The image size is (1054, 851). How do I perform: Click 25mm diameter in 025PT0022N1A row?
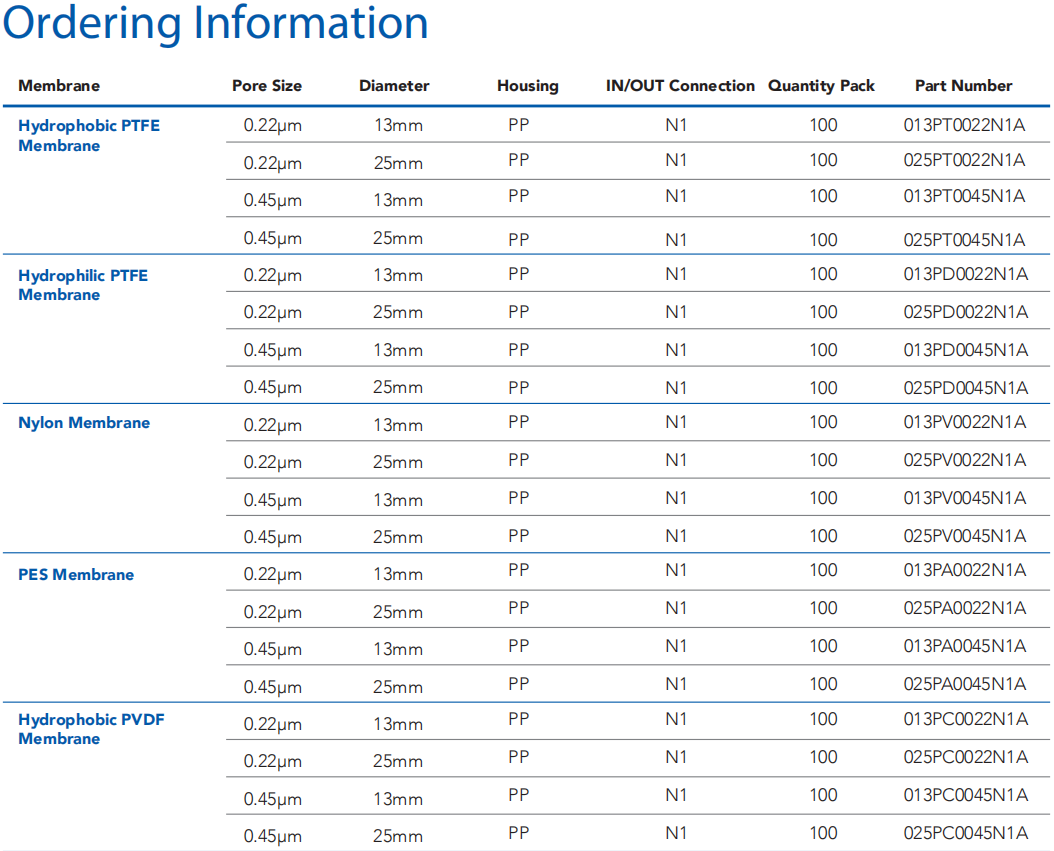(x=398, y=163)
